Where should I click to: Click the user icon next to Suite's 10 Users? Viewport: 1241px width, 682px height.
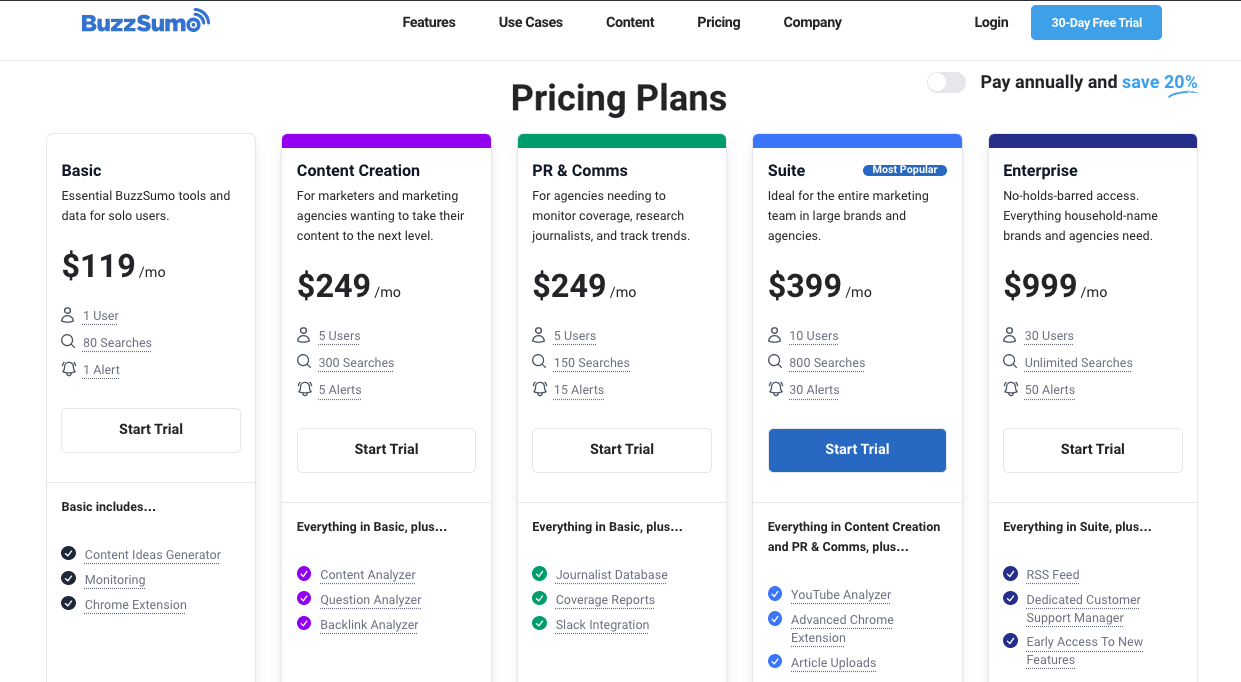[775, 335]
